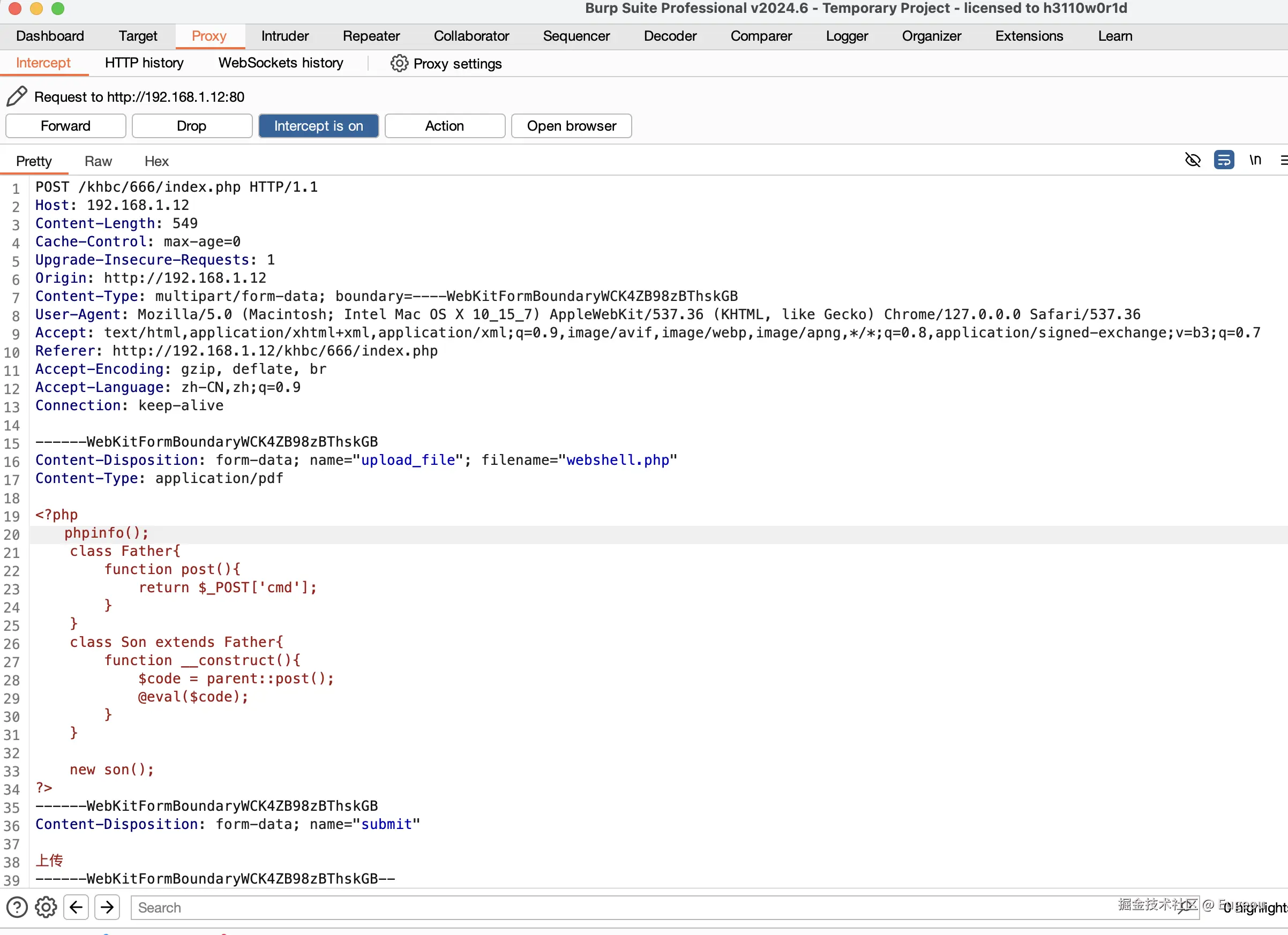
Task: Open the Action dropdown button
Action: tap(444, 126)
